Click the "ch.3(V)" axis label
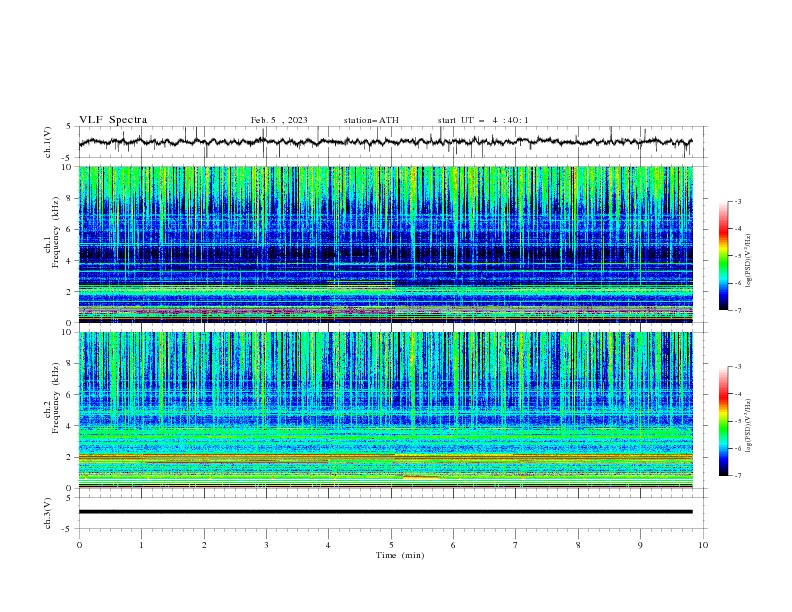The width and height of the screenshot is (792, 612). (48, 513)
